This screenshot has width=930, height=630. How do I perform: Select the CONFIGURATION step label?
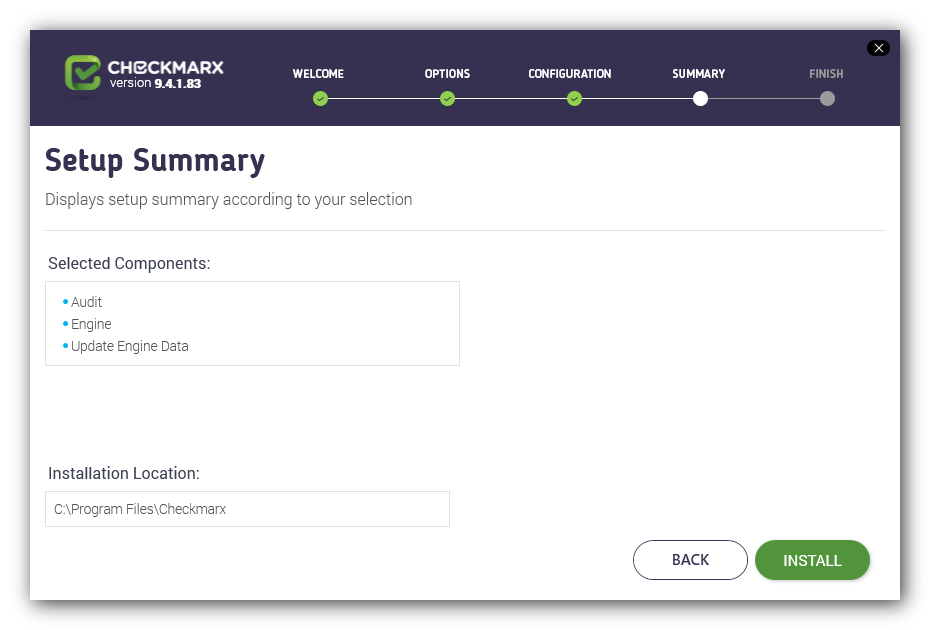[569, 74]
